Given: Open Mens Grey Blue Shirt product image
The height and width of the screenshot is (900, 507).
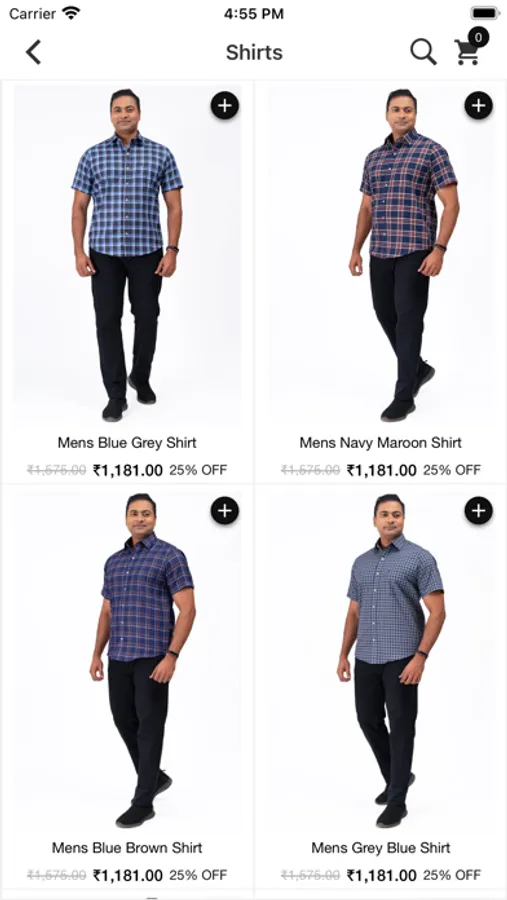Looking at the screenshot, I should [x=381, y=661].
